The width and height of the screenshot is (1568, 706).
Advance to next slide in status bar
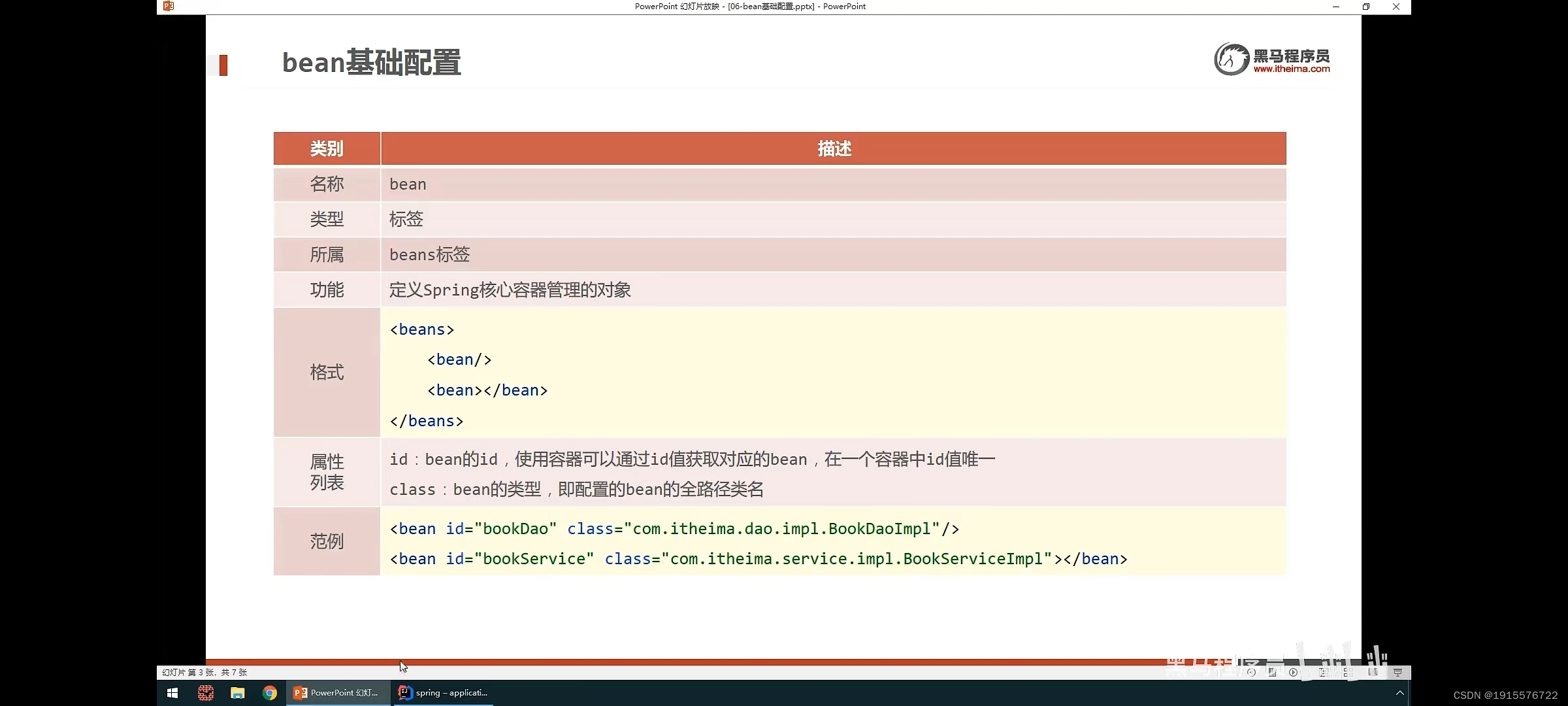tap(1293, 672)
